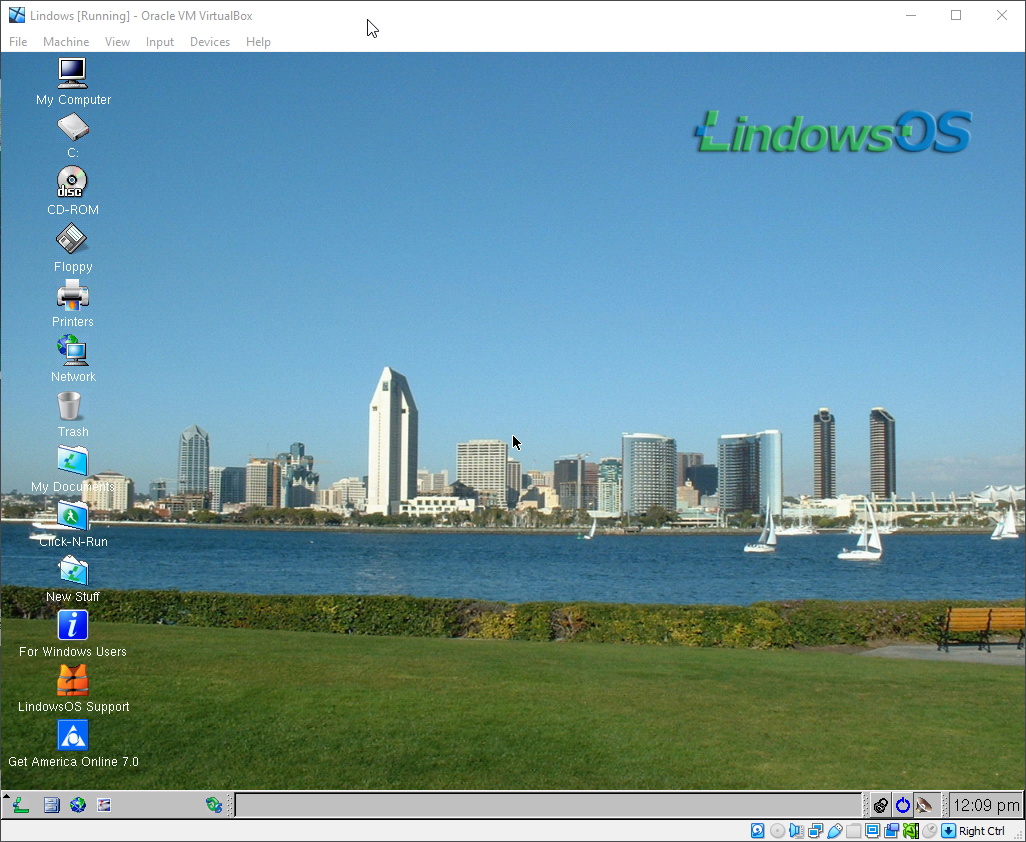Viewport: 1026px width, 842px height.
Task: Open the Floppy drive icon
Action: 72,240
